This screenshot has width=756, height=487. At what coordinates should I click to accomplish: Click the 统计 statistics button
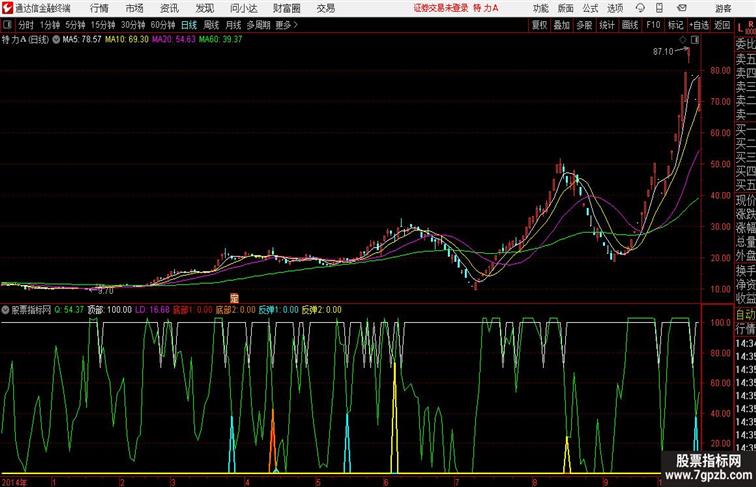(x=607, y=25)
